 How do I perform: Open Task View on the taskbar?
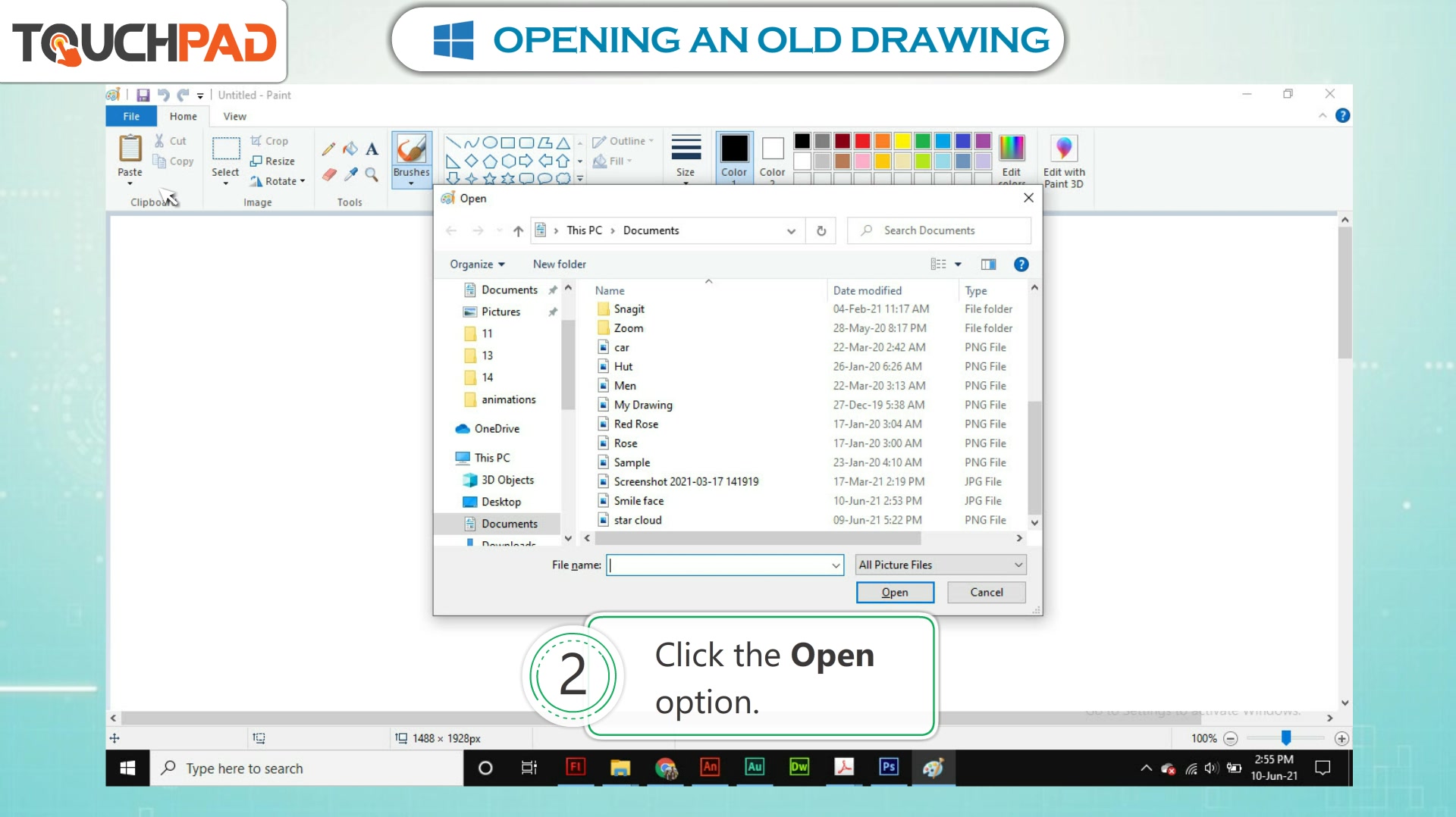tap(529, 768)
